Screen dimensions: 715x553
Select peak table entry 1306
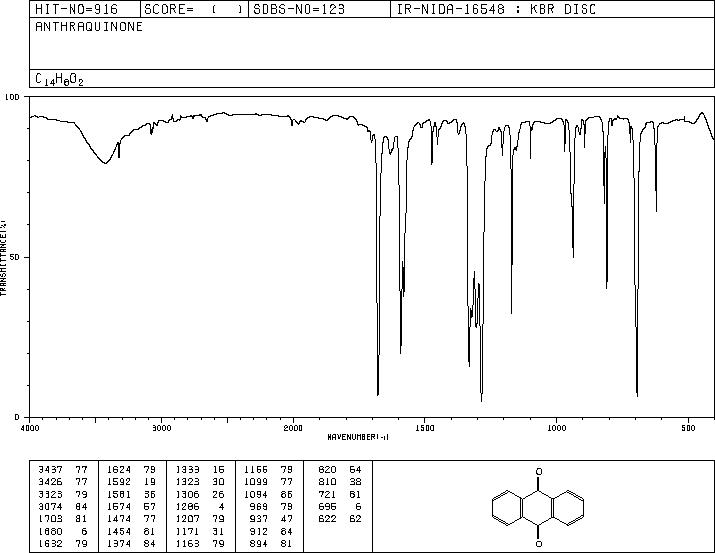188,494
